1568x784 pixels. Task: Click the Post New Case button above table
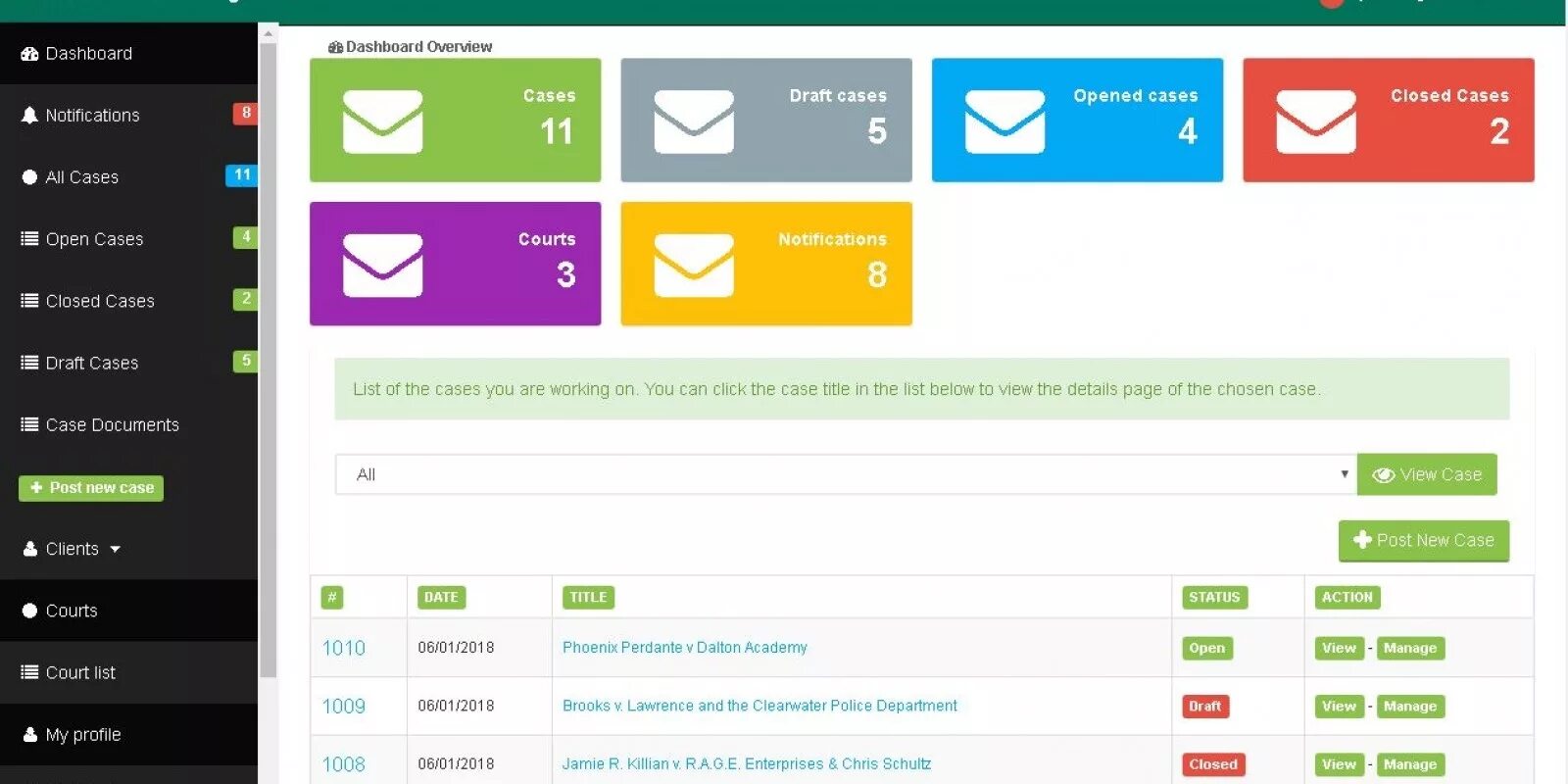(x=1424, y=540)
